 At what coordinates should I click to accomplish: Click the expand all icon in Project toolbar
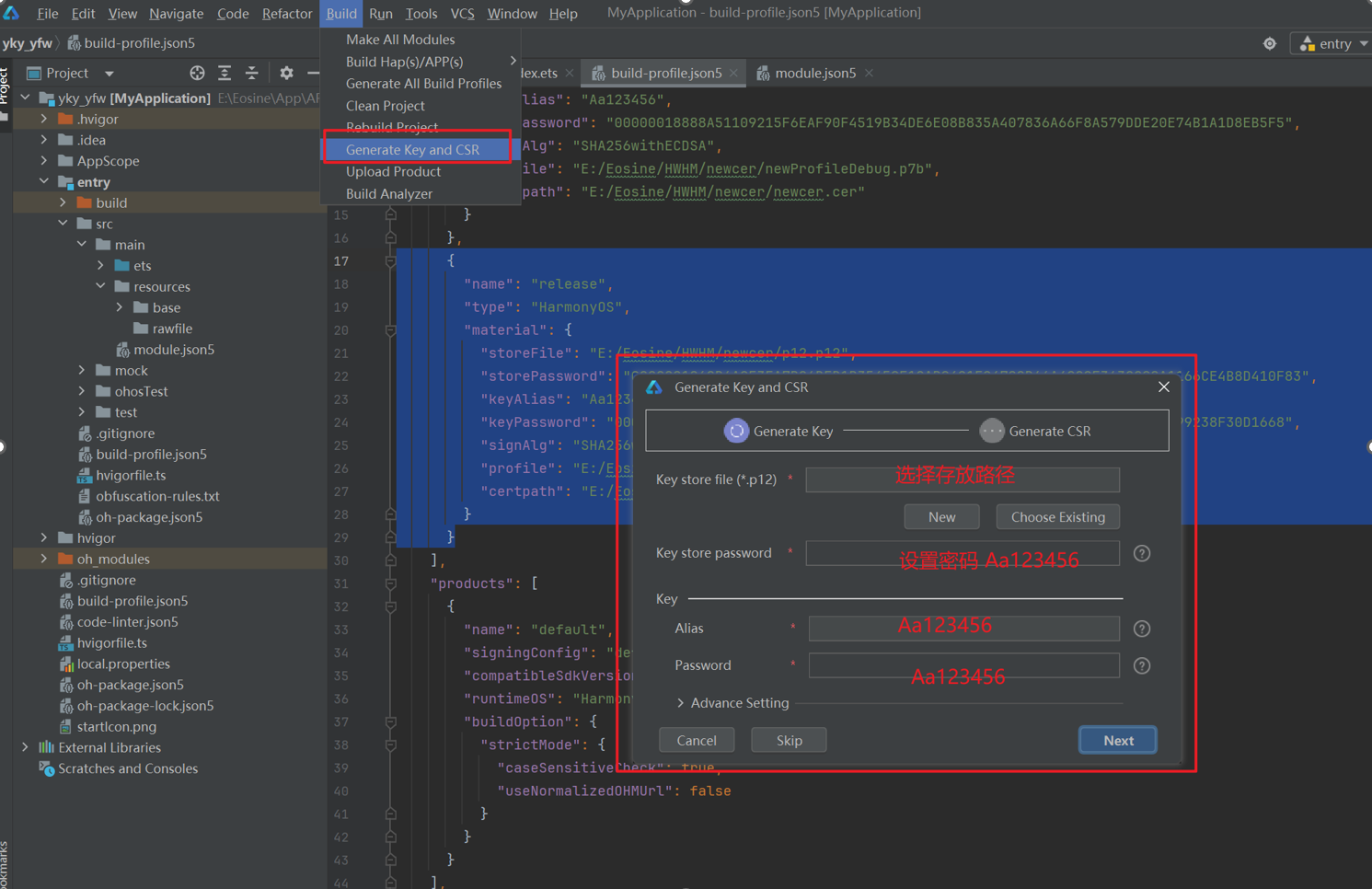(225, 73)
